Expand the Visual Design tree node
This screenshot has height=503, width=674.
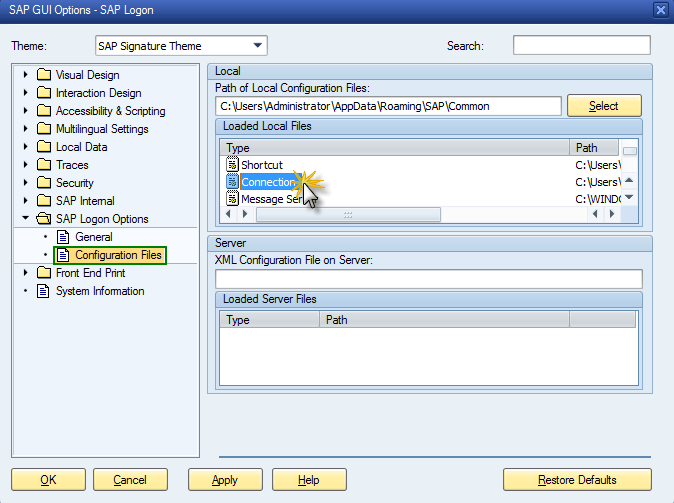26,74
